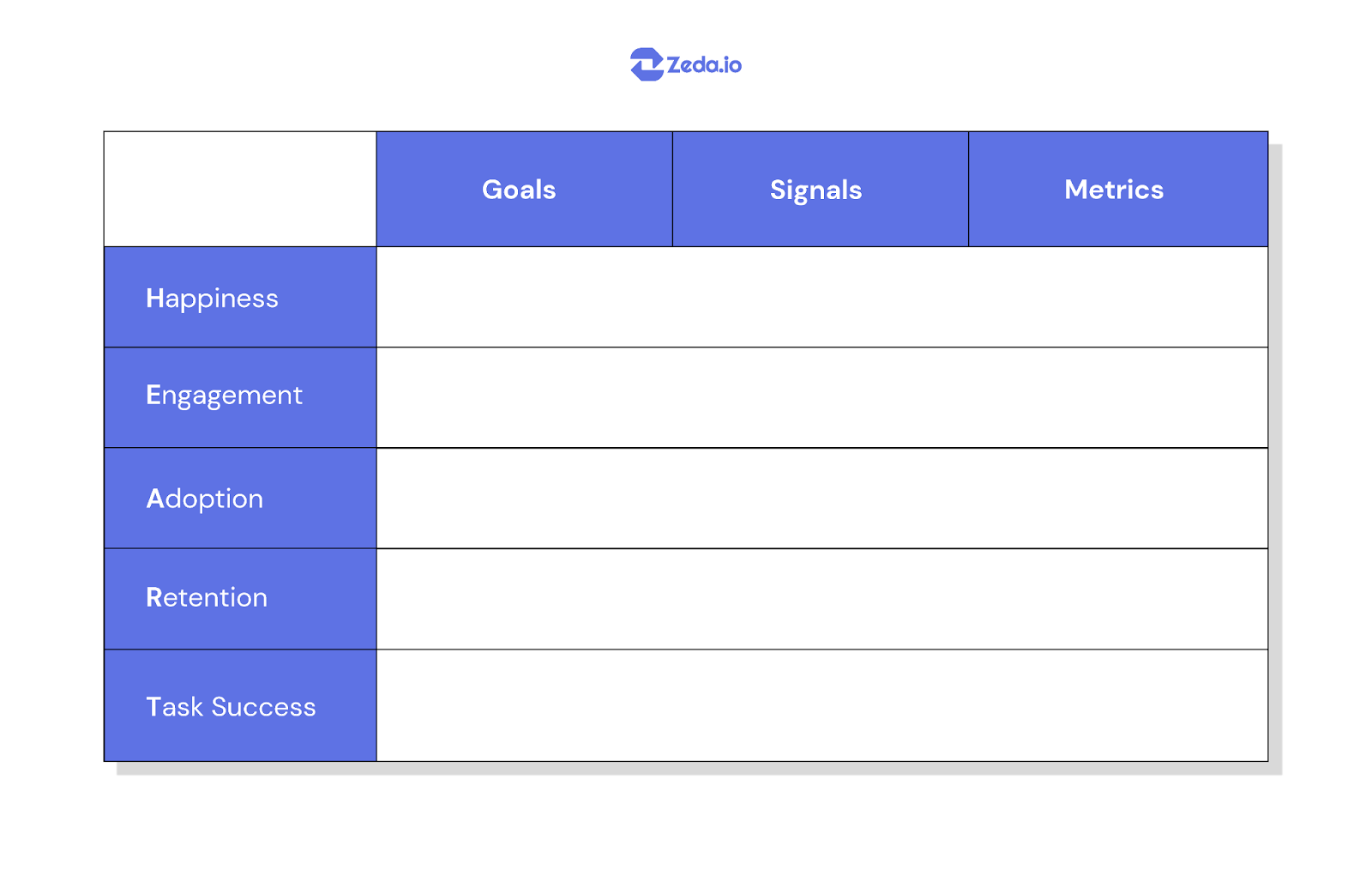The height and width of the screenshot is (876, 1372).
Task: Click the Zeda.io wordmark text
Action: 704,65
